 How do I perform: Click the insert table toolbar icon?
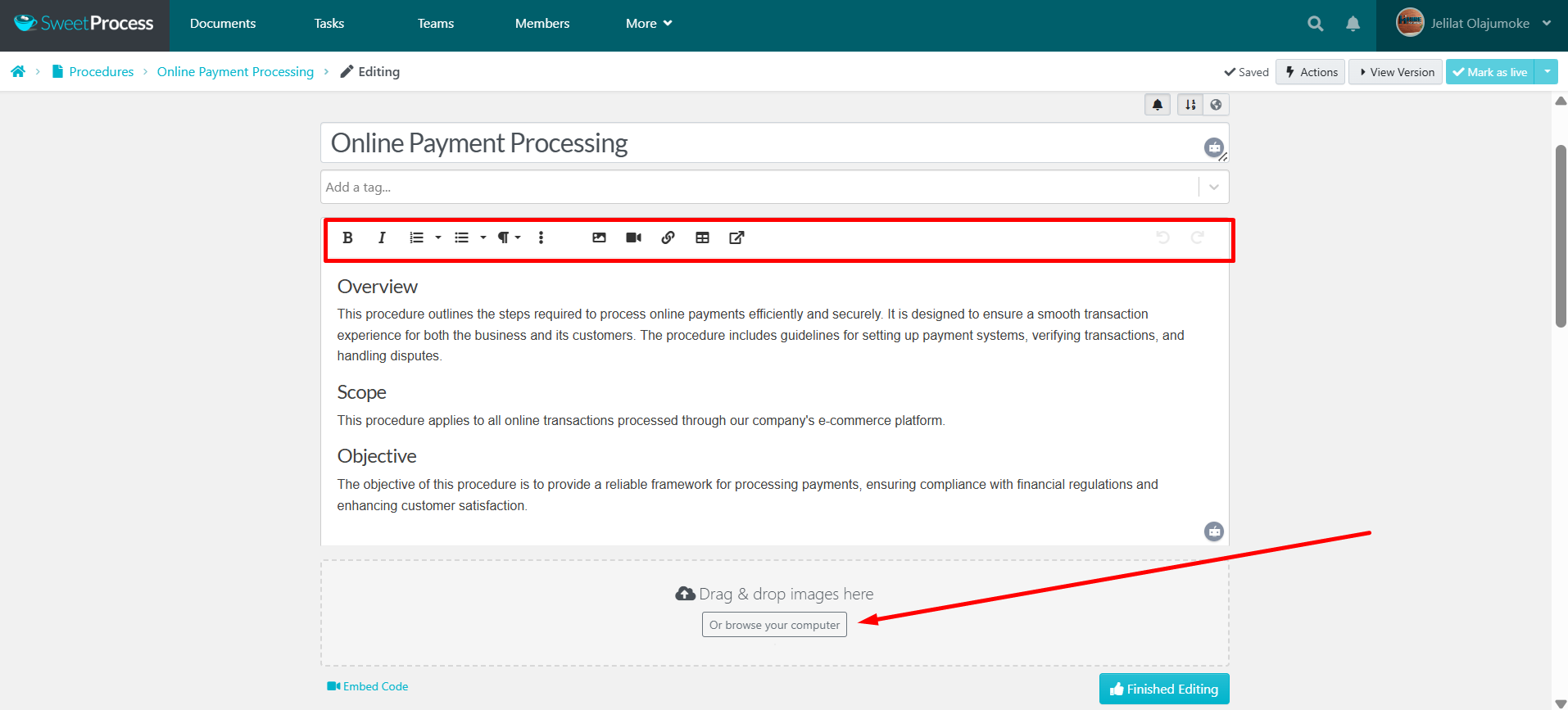tap(702, 237)
